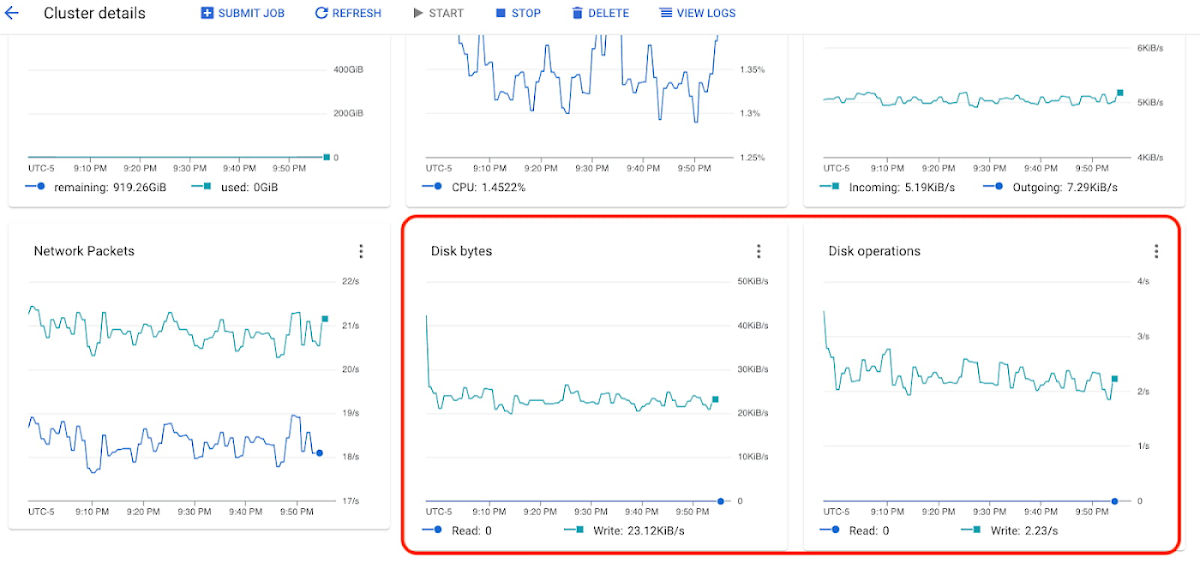This screenshot has width=1200, height=569.
Task: Toggle 'Write: 23.12KiB/s' legend entry
Action: tap(624, 531)
